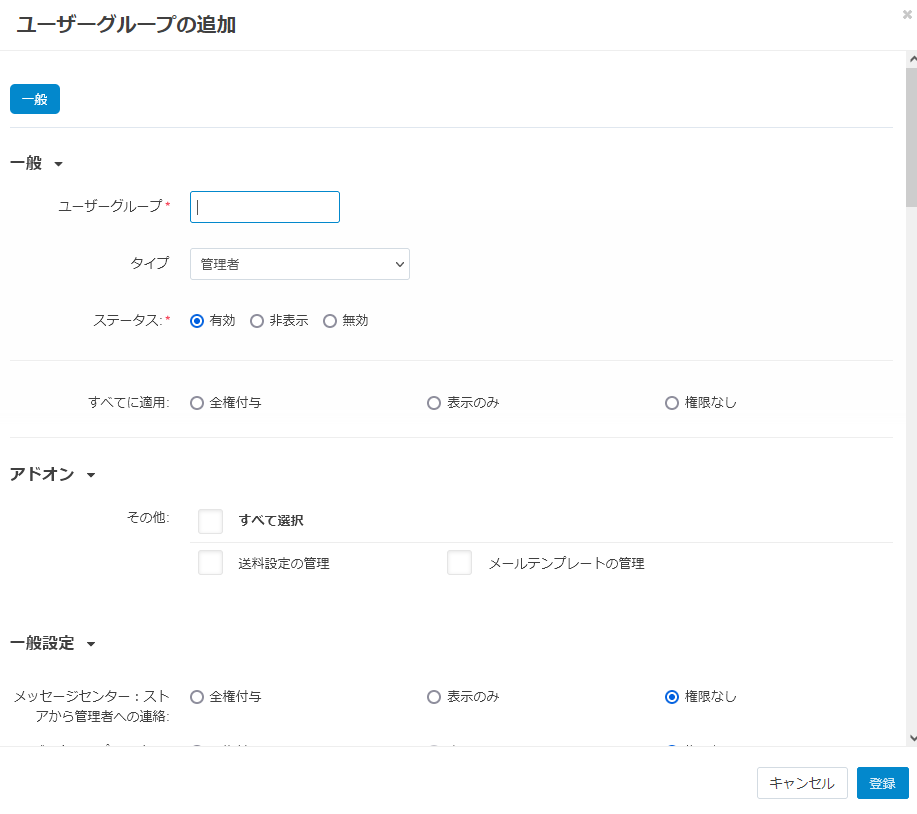
Task: Select the 非表示 status radio button
Action: click(x=257, y=321)
